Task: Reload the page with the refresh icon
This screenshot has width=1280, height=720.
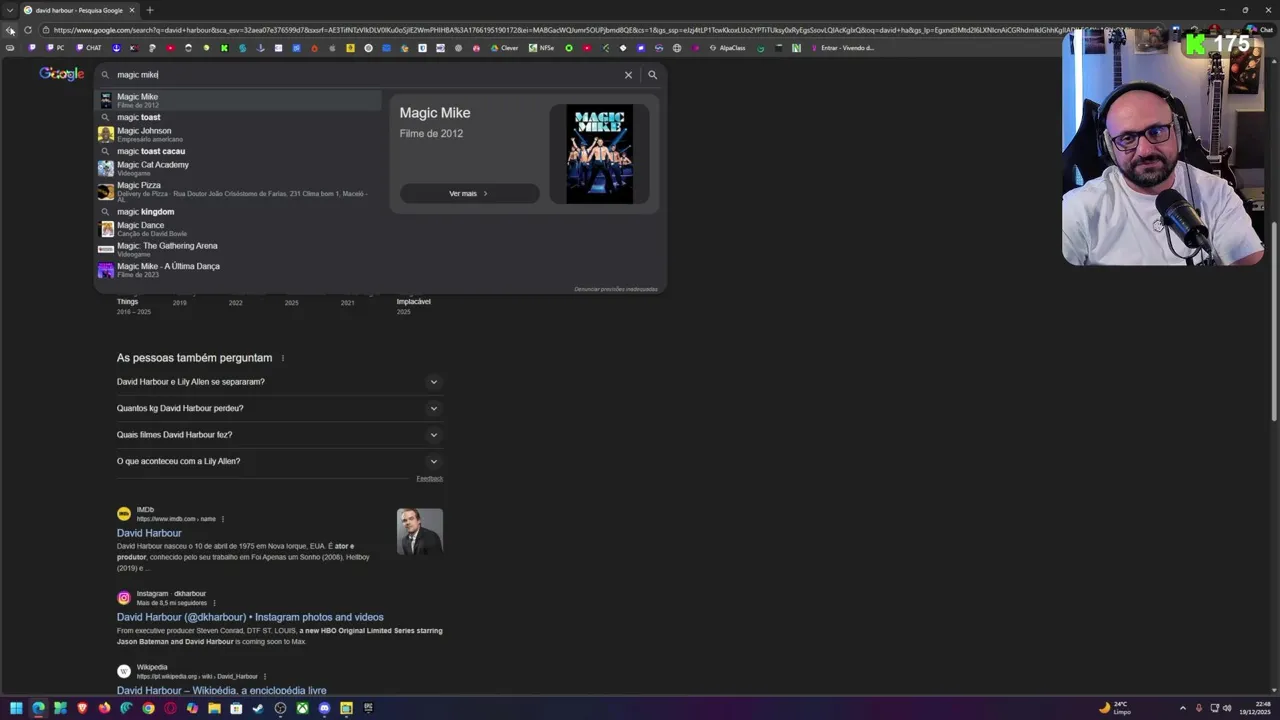Action: pyautogui.click(x=28, y=30)
